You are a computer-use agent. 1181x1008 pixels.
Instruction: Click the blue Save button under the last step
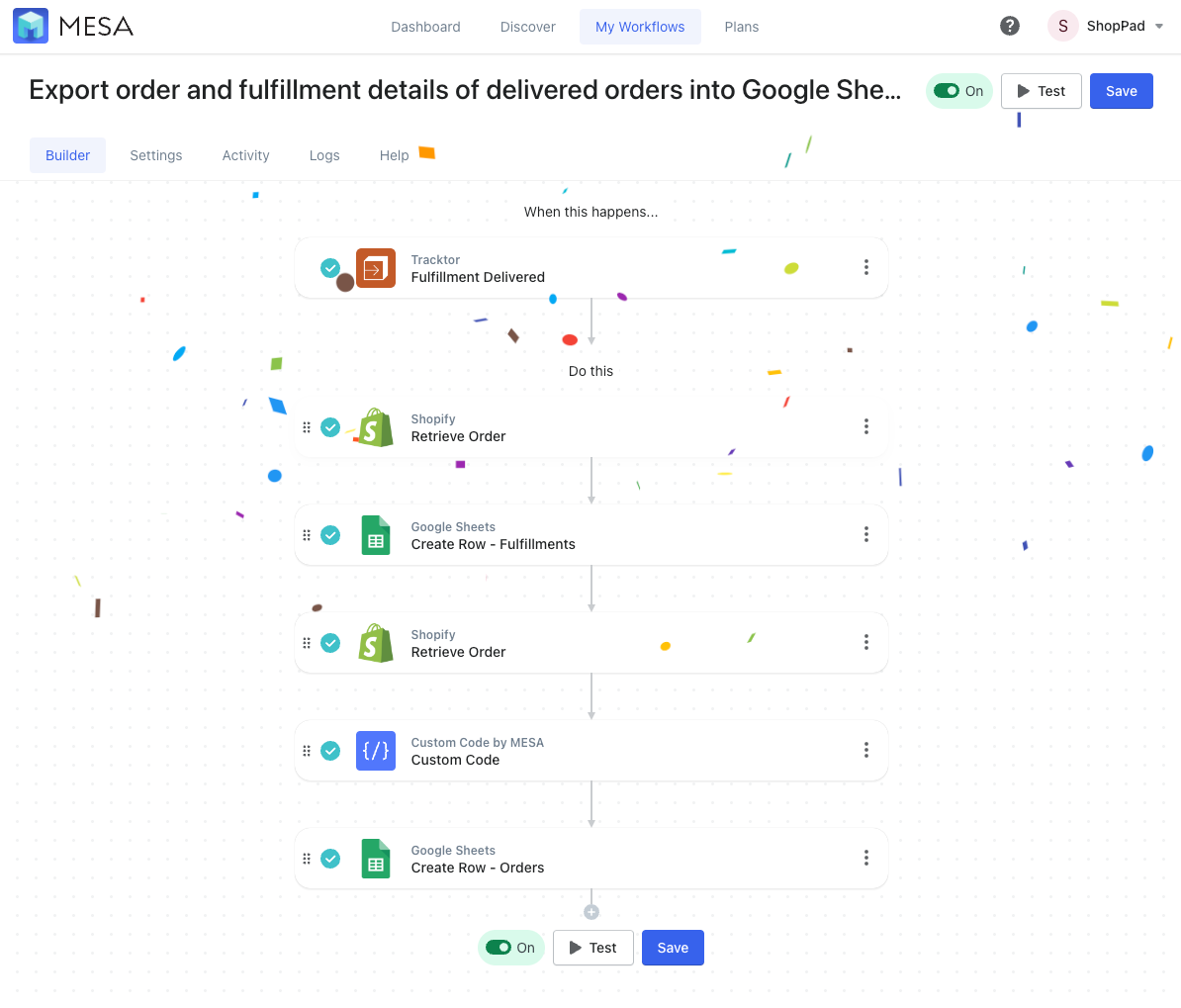click(x=673, y=947)
